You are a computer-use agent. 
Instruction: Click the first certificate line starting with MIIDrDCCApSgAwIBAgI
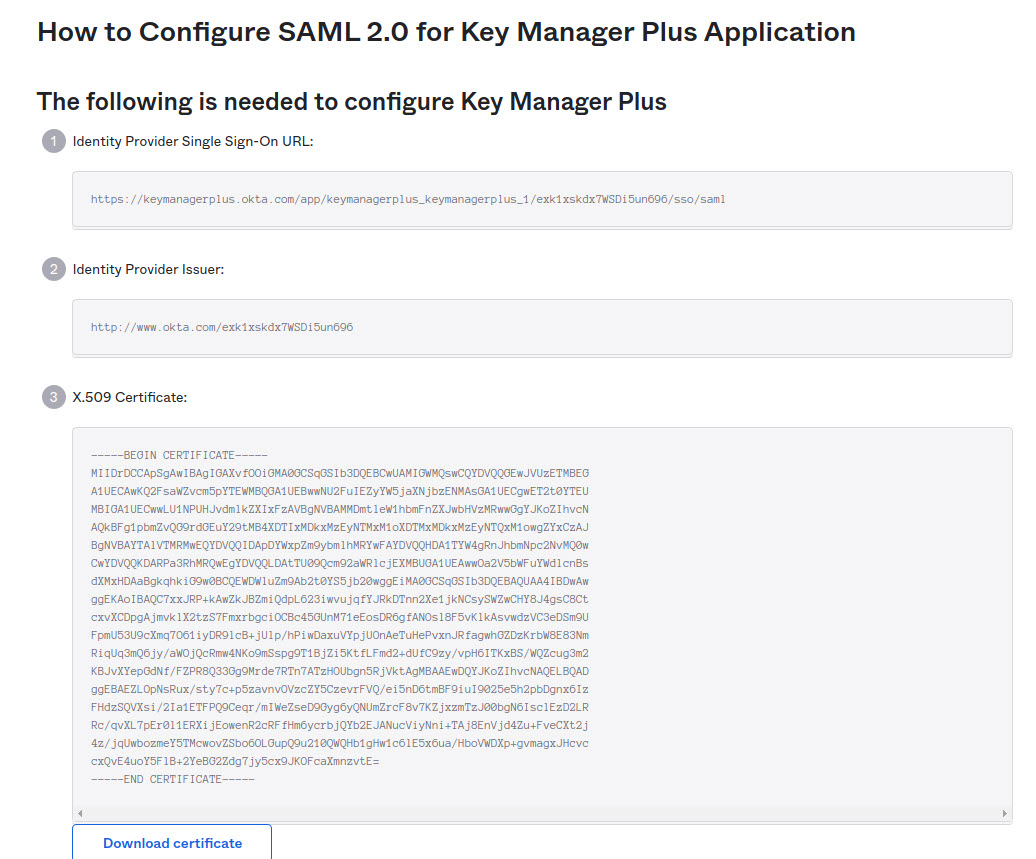[339, 472]
